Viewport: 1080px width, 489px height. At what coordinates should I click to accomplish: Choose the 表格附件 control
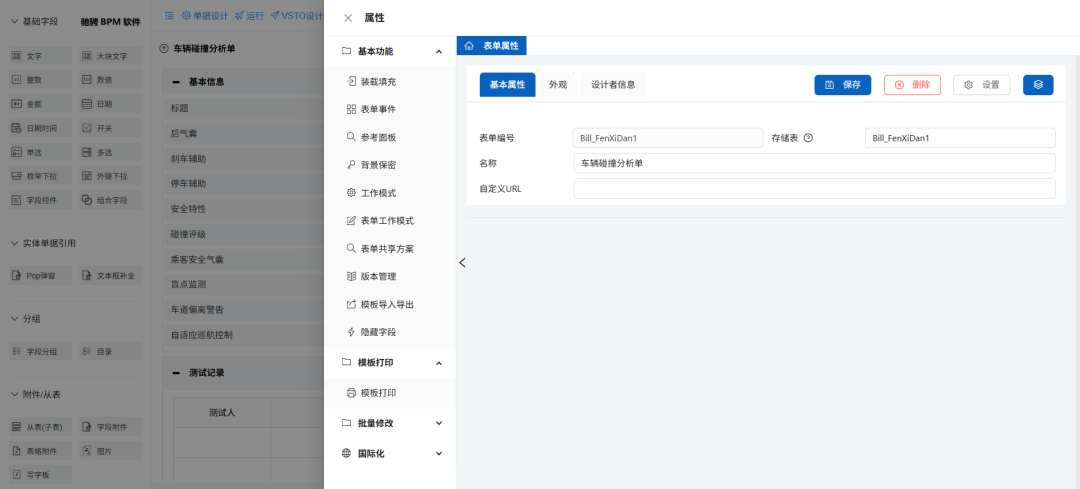40,451
